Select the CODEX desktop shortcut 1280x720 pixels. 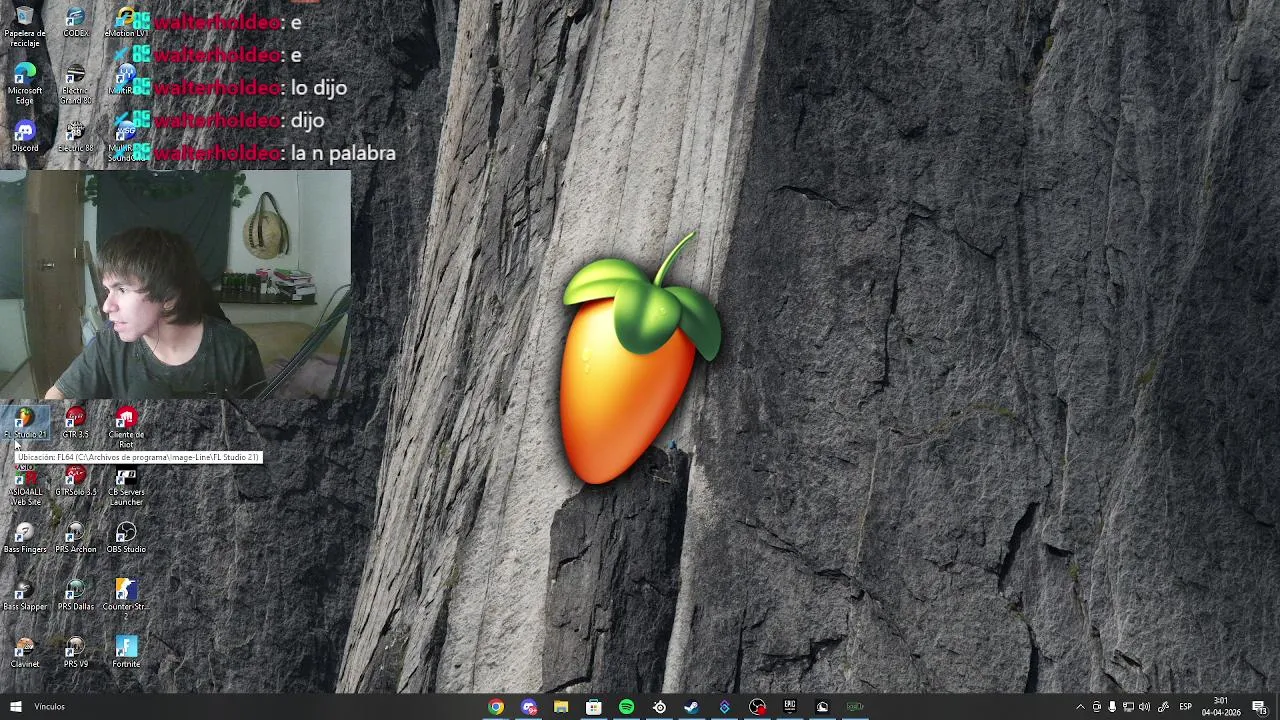pyautogui.click(x=76, y=23)
